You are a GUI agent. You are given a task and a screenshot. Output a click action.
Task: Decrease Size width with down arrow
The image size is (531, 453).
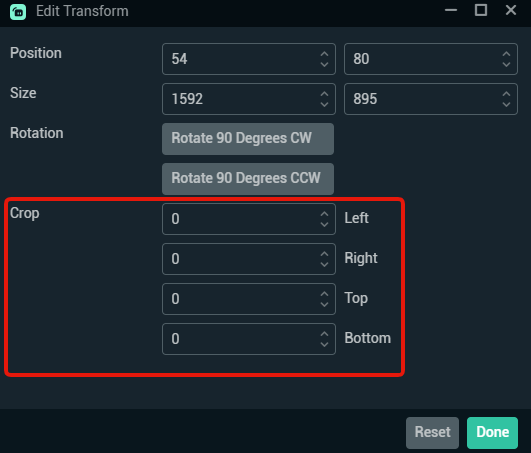[324, 104]
